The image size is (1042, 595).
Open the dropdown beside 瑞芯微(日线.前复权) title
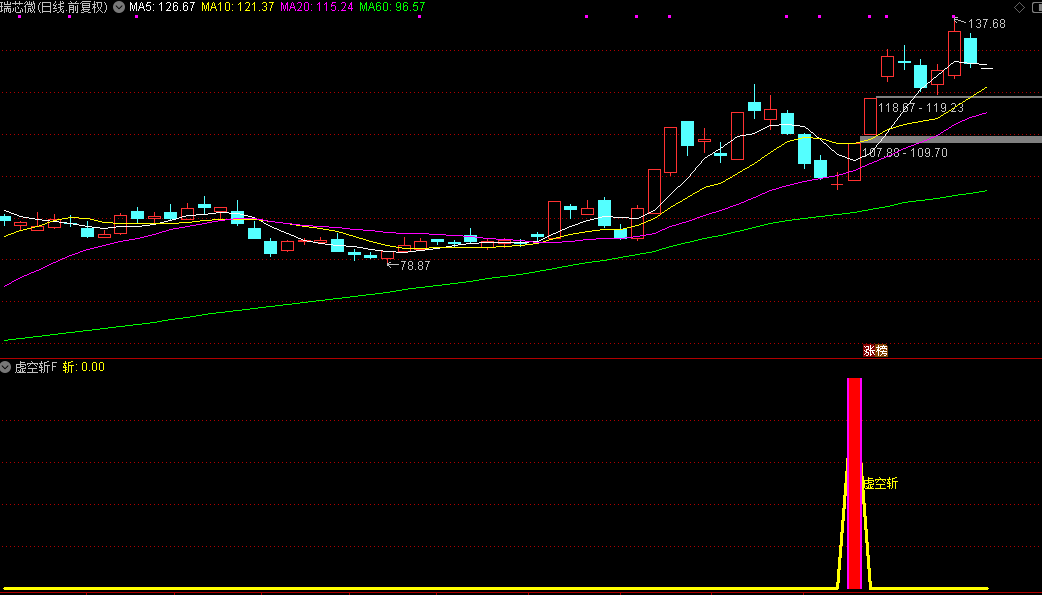click(119, 7)
